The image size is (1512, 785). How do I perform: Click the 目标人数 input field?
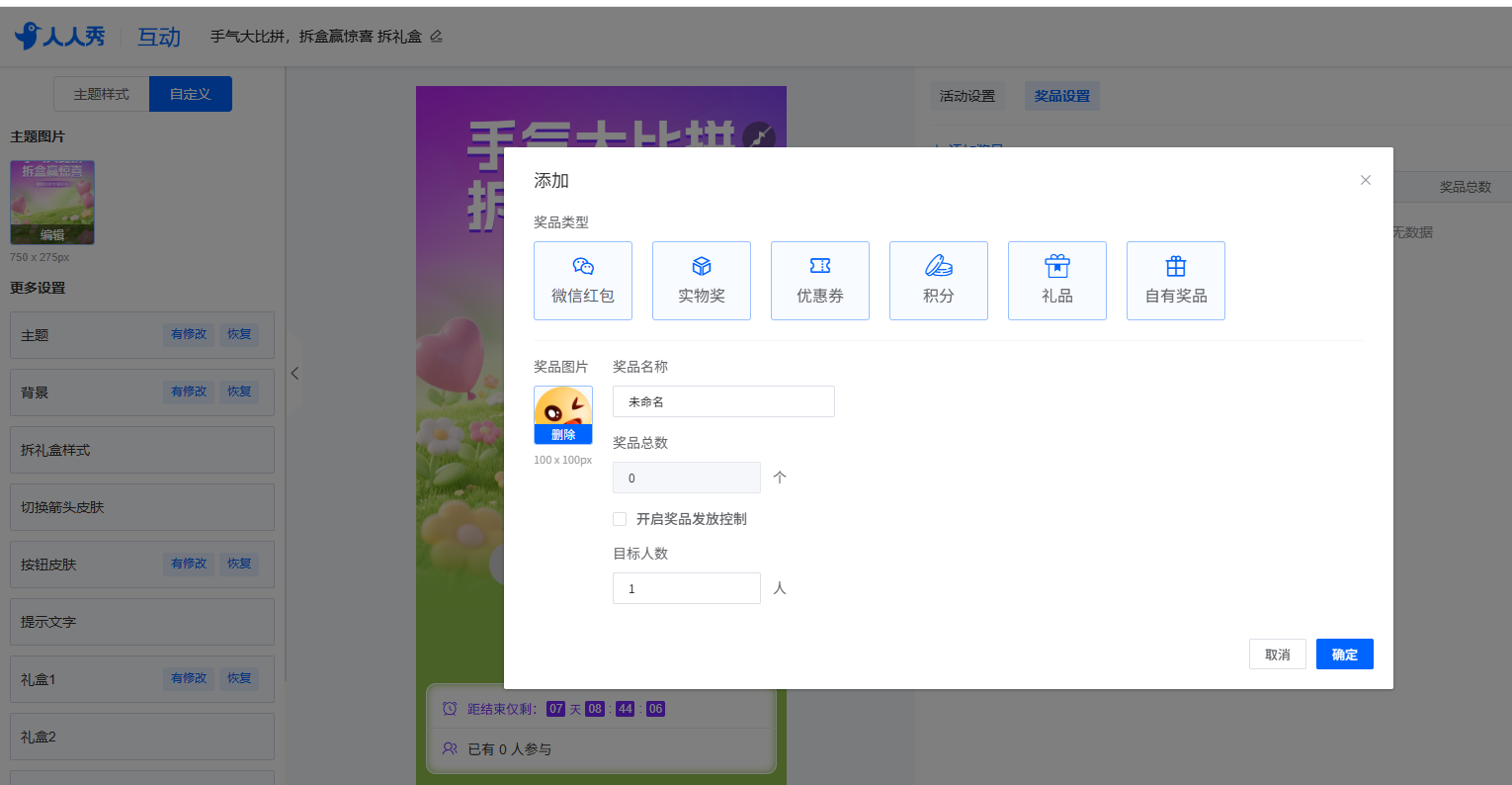coord(687,588)
